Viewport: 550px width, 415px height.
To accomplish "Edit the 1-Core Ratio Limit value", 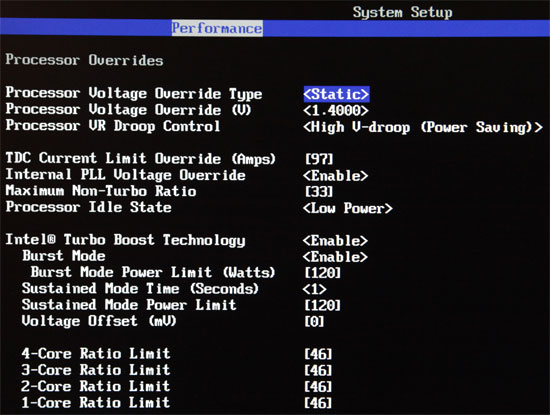I will click(318, 403).
